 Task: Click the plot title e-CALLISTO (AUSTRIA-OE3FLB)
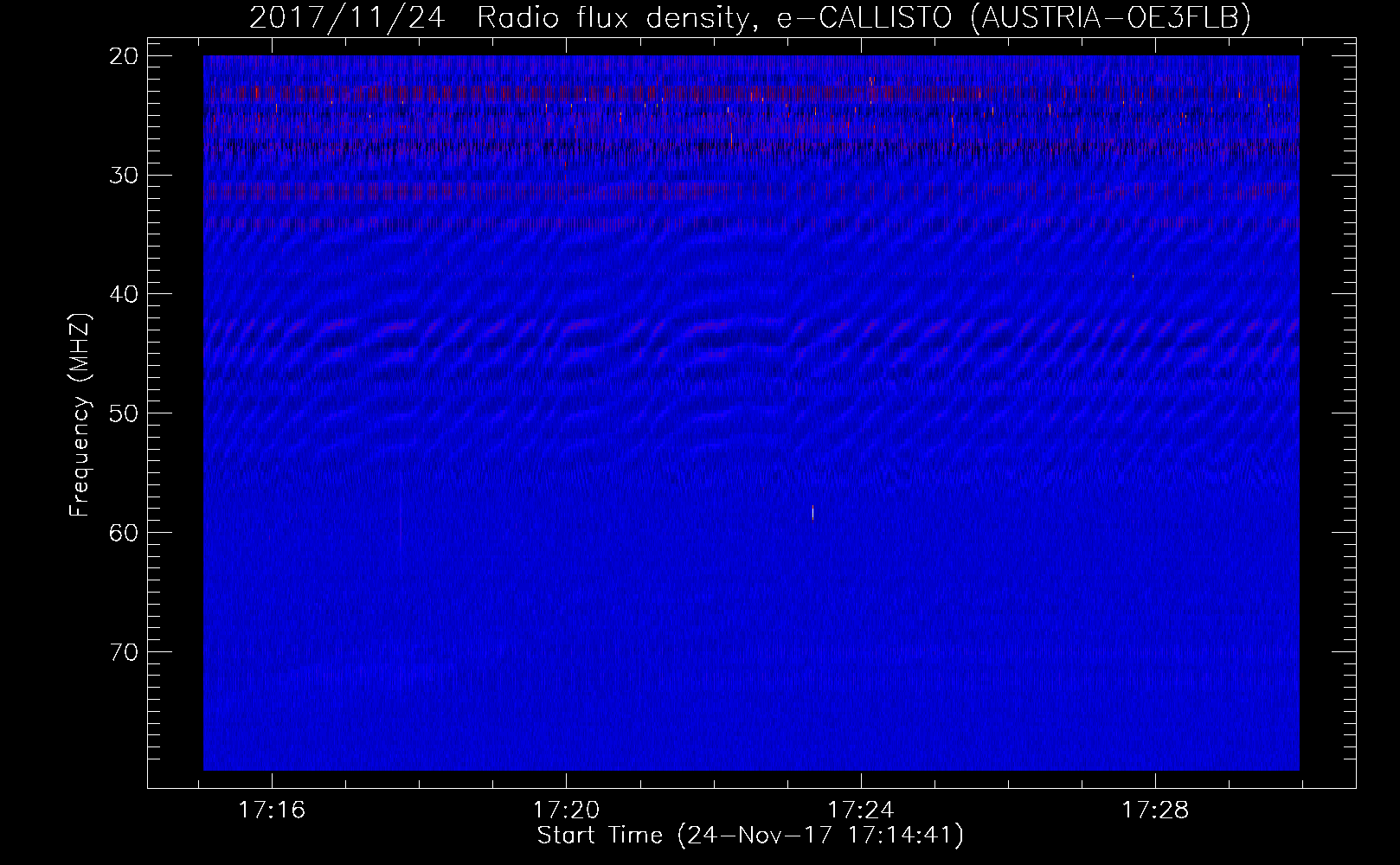point(1014,18)
